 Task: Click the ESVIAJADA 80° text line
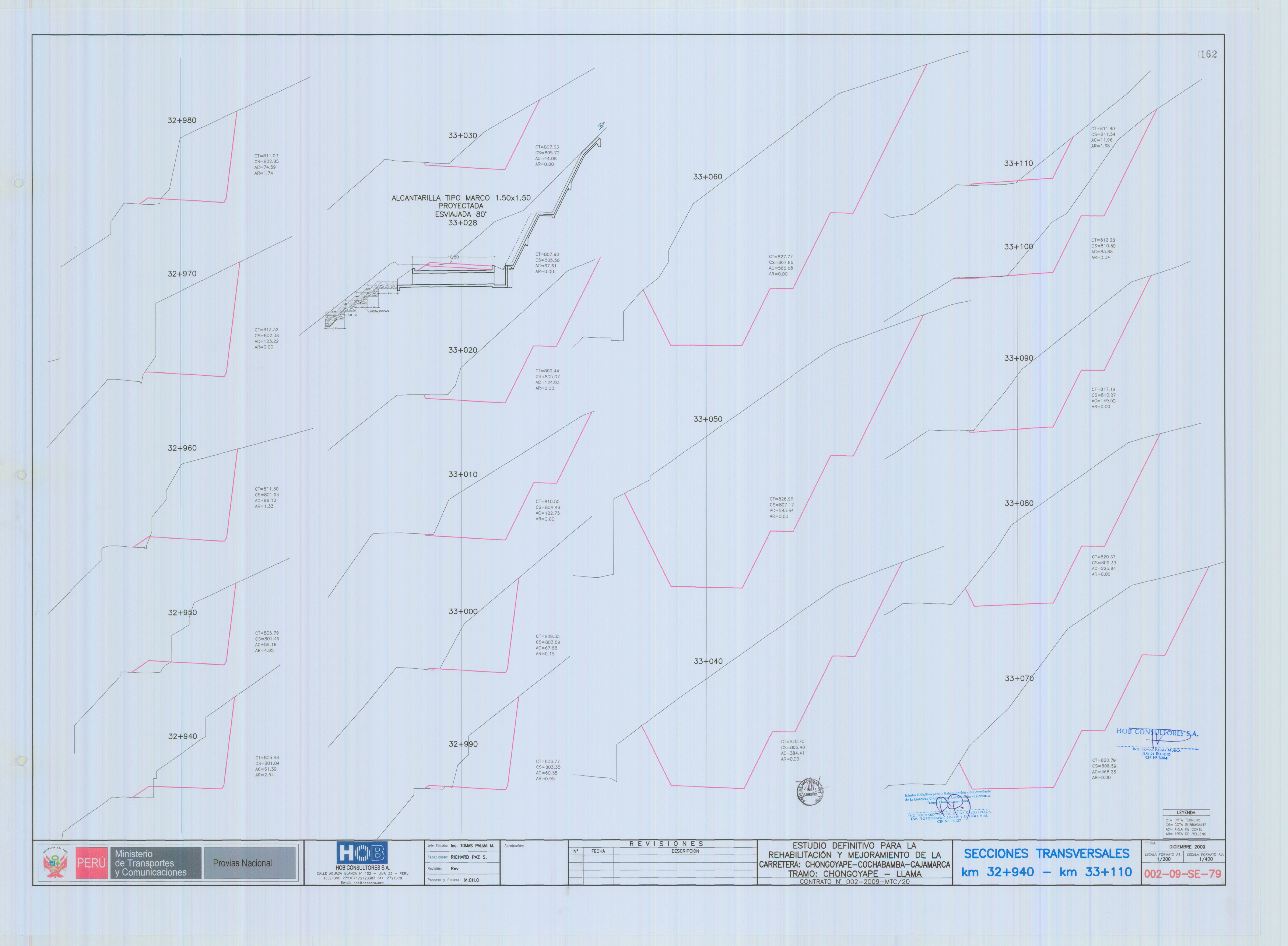pos(461,214)
